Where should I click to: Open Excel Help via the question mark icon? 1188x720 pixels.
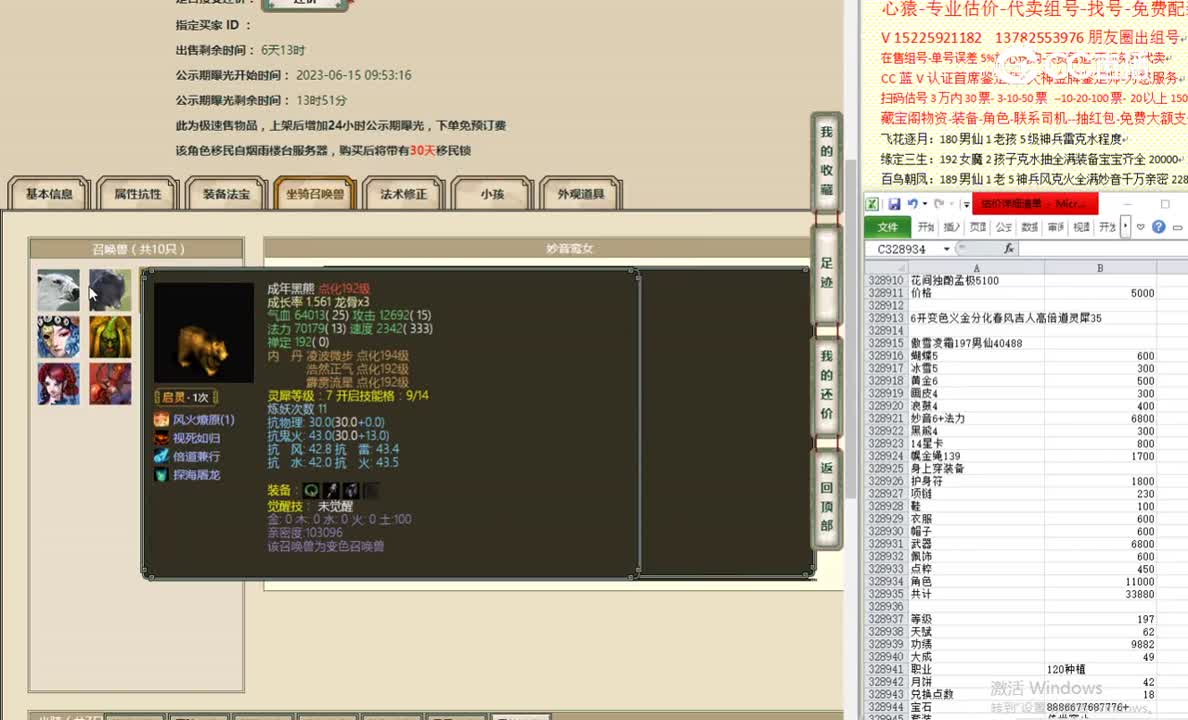click(1158, 228)
